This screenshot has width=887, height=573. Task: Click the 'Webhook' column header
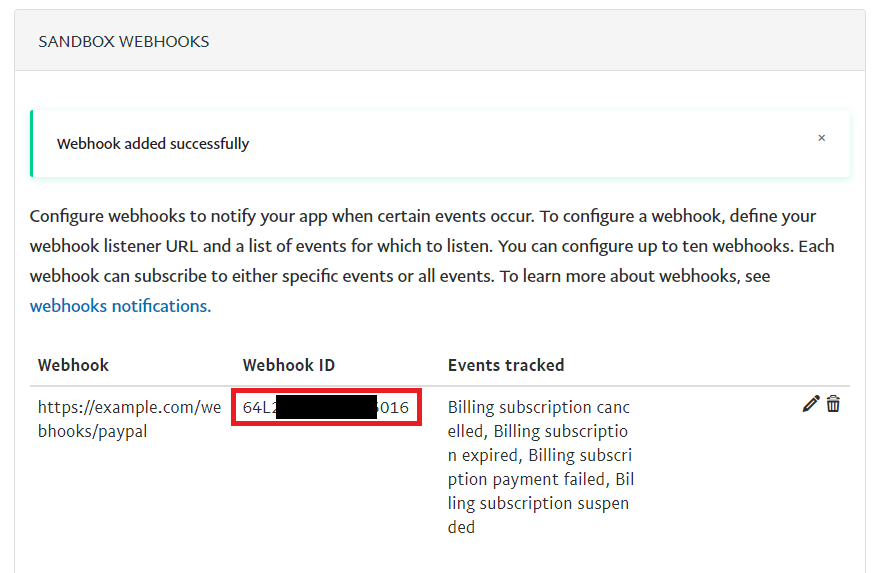coord(74,365)
